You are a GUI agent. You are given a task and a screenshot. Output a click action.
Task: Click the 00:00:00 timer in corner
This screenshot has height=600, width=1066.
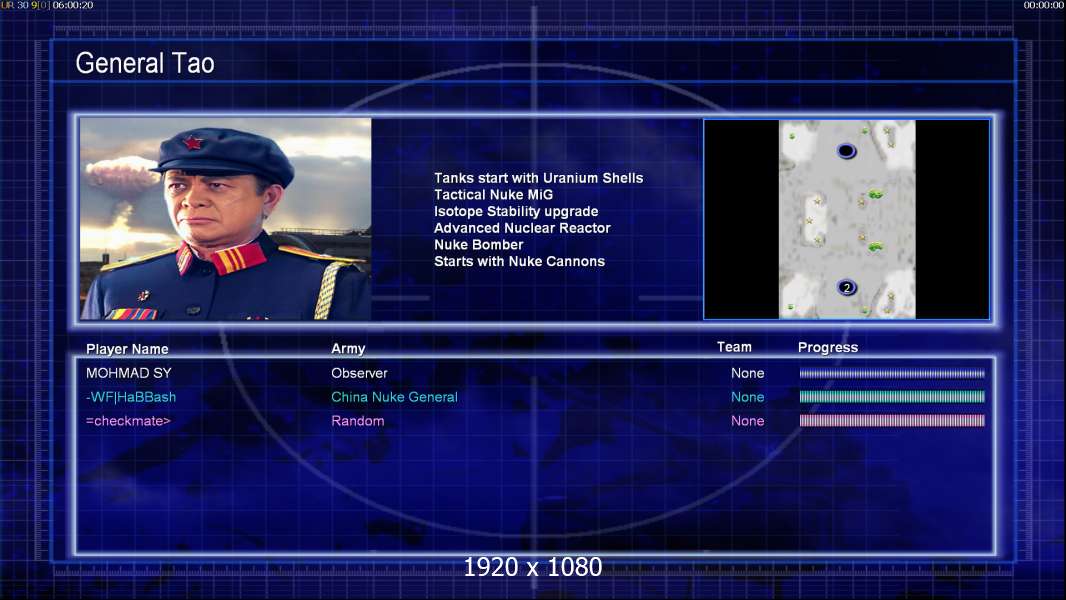click(x=1044, y=5)
